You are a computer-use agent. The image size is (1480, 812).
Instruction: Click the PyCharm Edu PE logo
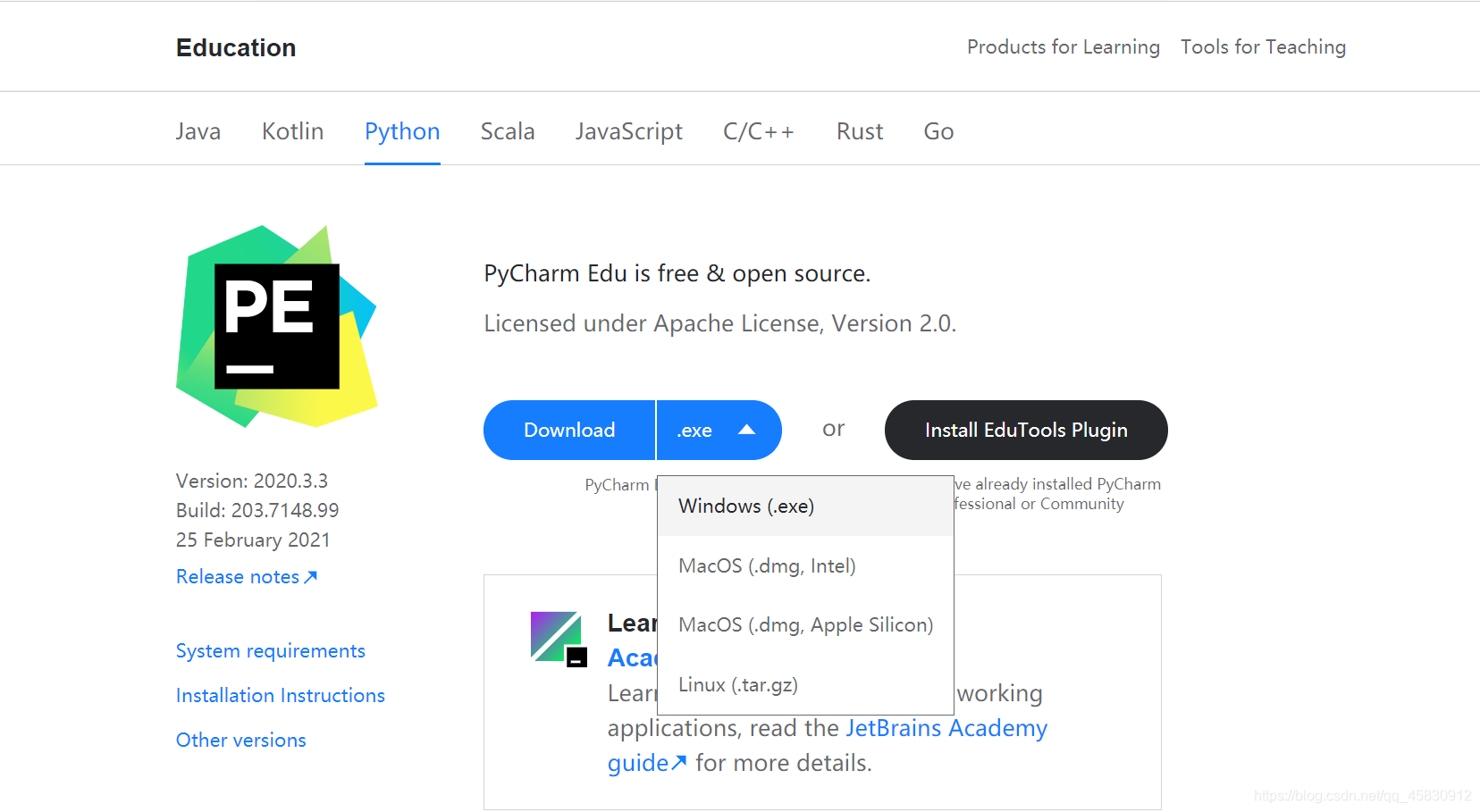[276, 326]
